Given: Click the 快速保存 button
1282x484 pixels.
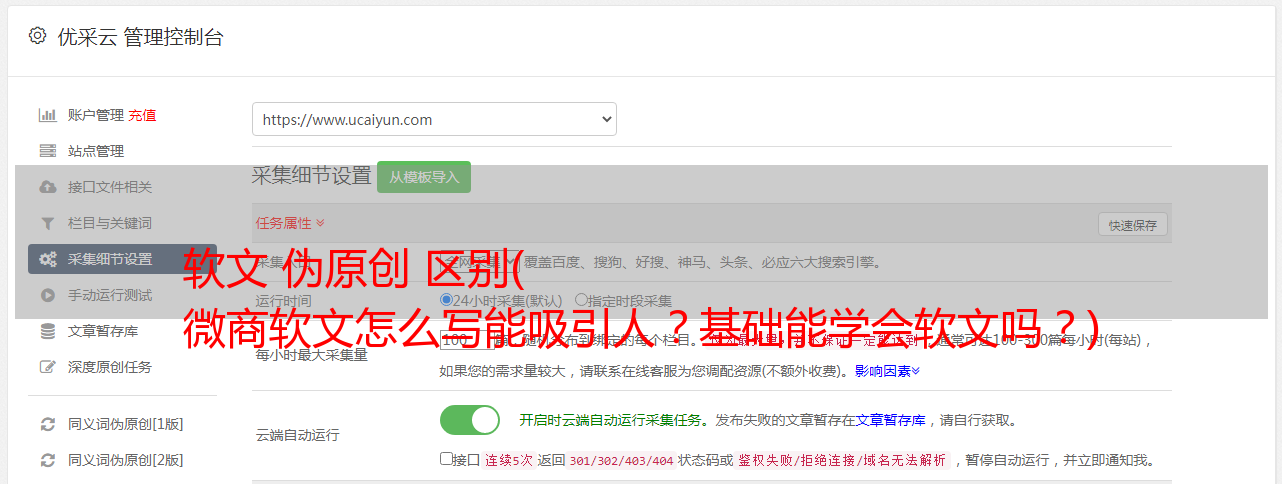Looking at the screenshot, I should (1133, 225).
